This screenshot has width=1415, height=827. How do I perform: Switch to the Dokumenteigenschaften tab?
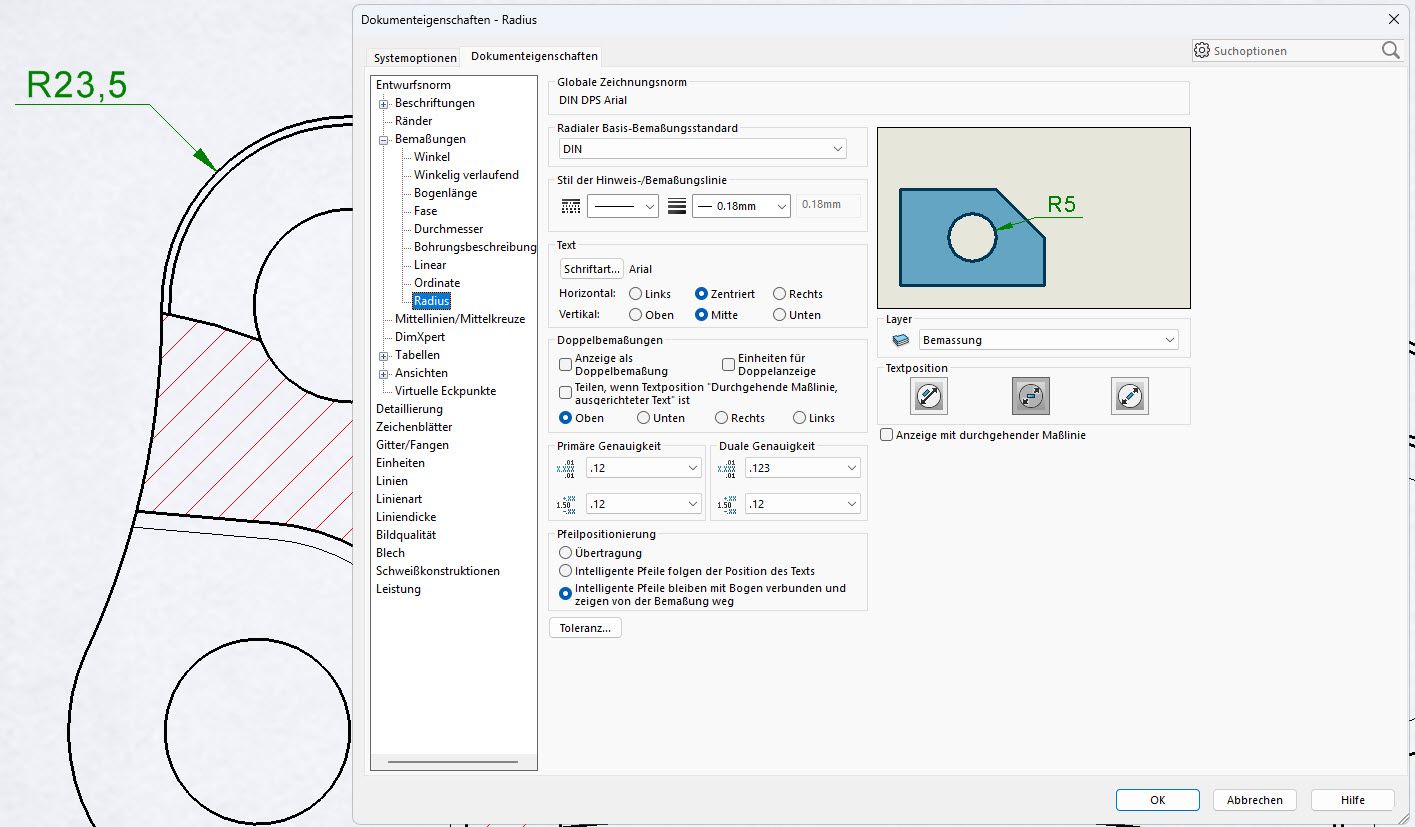click(x=534, y=56)
